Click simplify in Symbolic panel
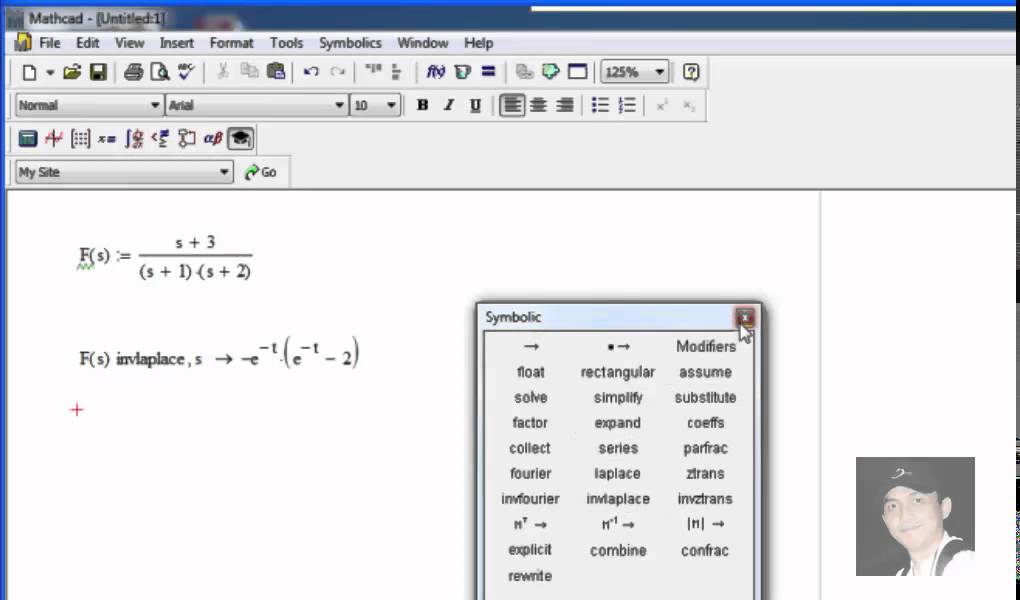The height and width of the screenshot is (600, 1020). 618,398
